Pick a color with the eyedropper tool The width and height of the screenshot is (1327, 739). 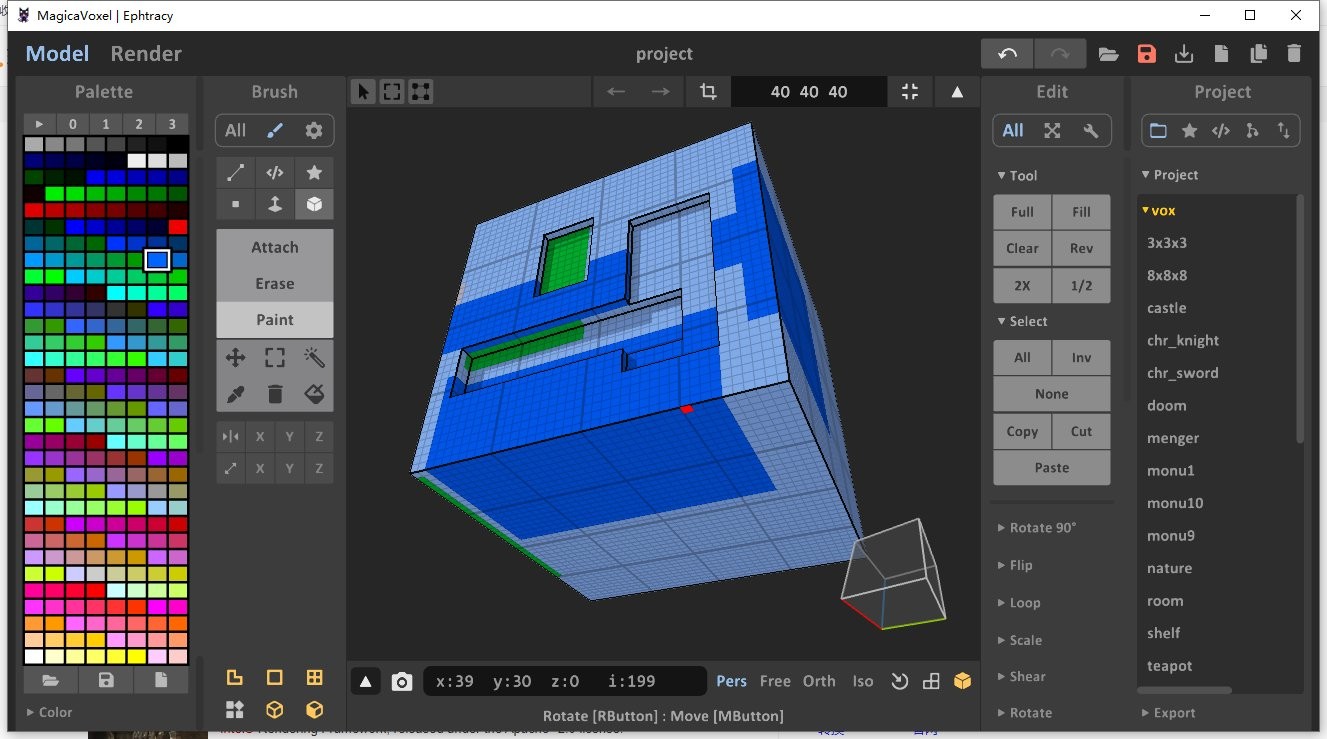(235, 394)
